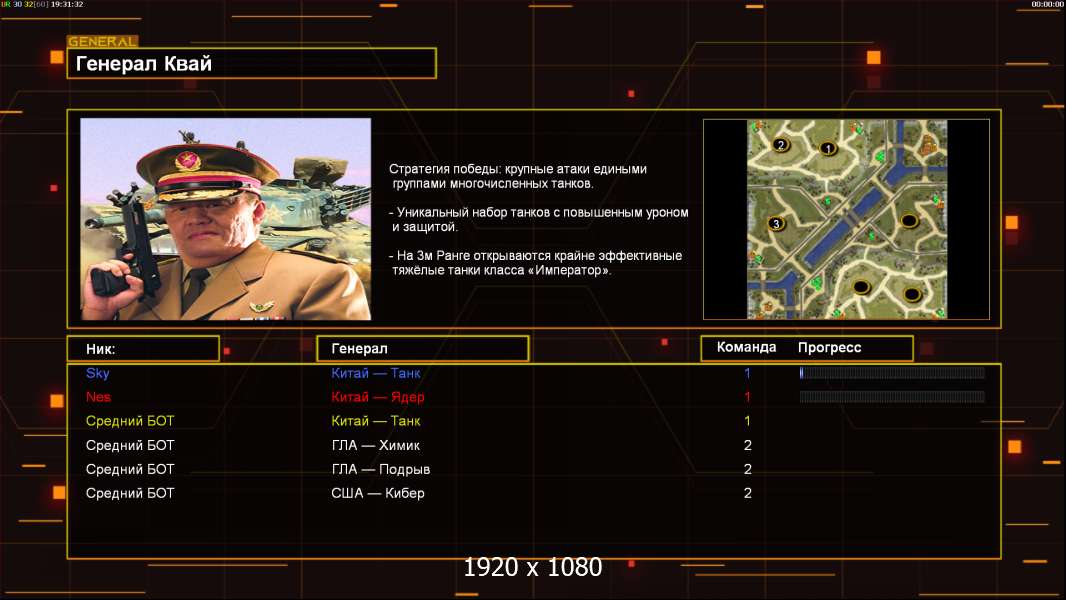1066x600 pixels.
Task: Select player name 'Nes'
Action: coord(98,396)
